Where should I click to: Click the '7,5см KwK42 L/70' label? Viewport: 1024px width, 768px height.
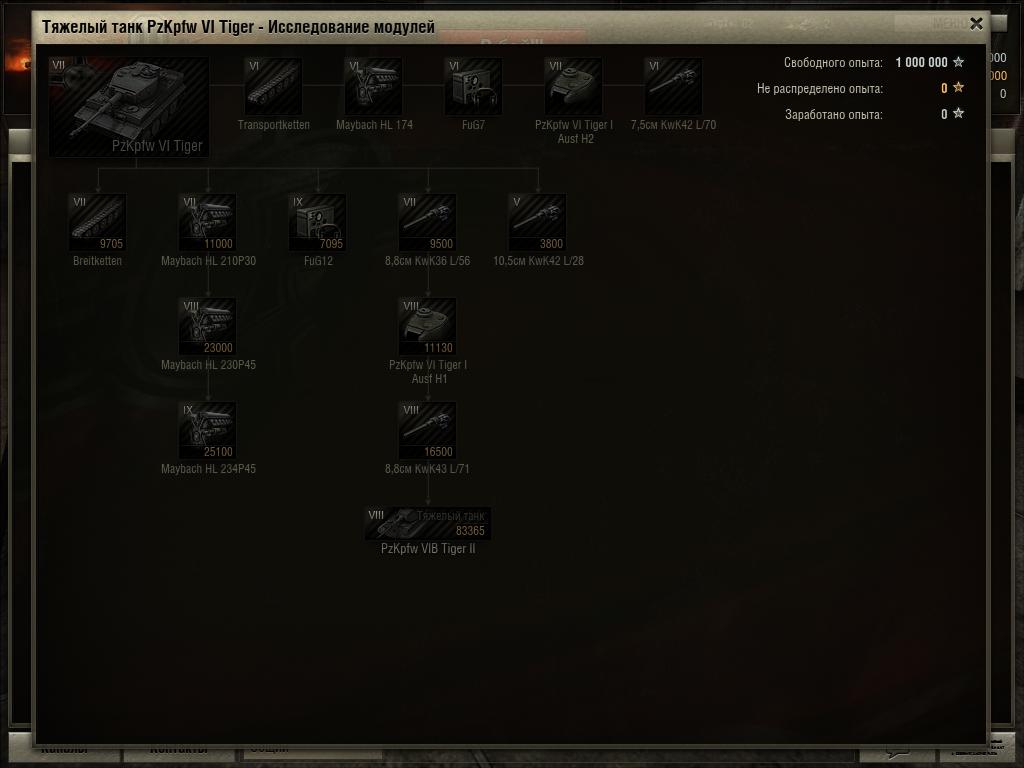pyautogui.click(x=673, y=125)
